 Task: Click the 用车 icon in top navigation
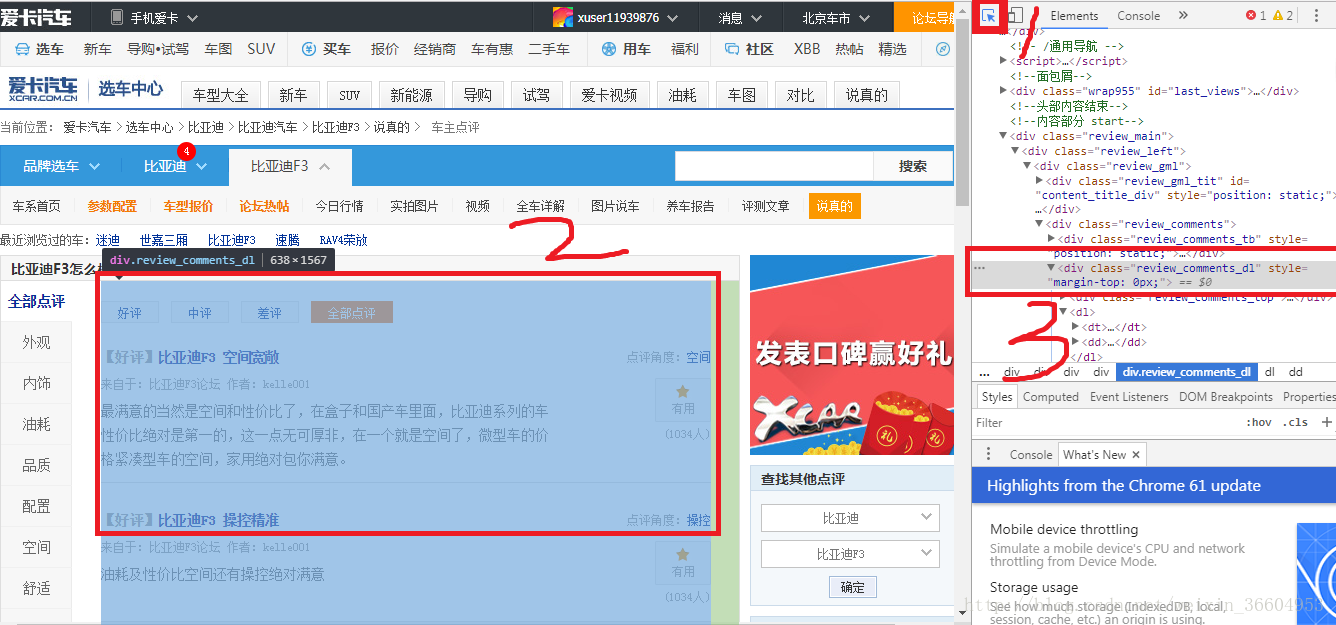[611, 48]
